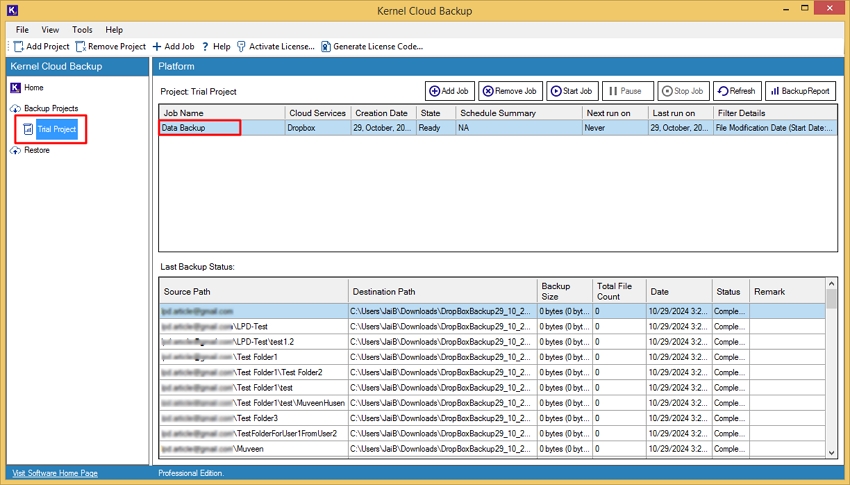Open the View menu
Screen dimensions: 850x485
[50, 30]
